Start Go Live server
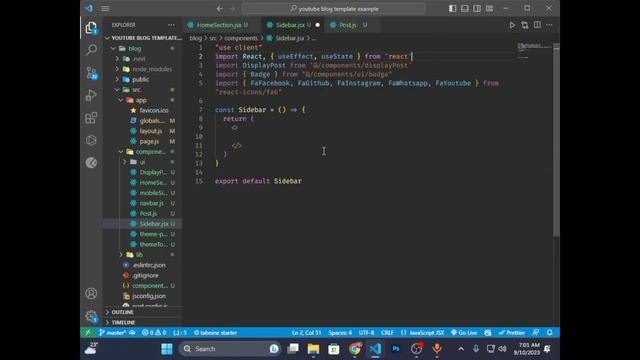The image size is (640, 360). [464, 333]
